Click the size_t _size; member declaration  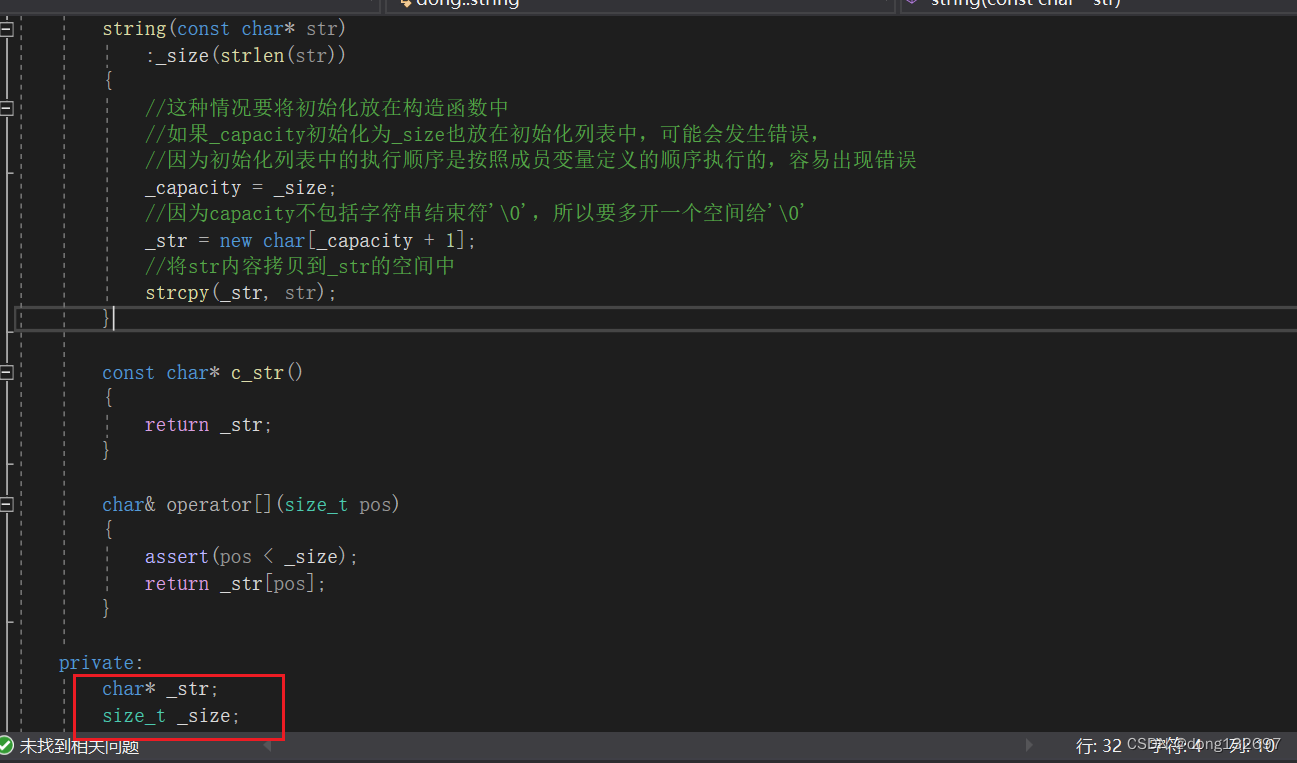point(171,716)
